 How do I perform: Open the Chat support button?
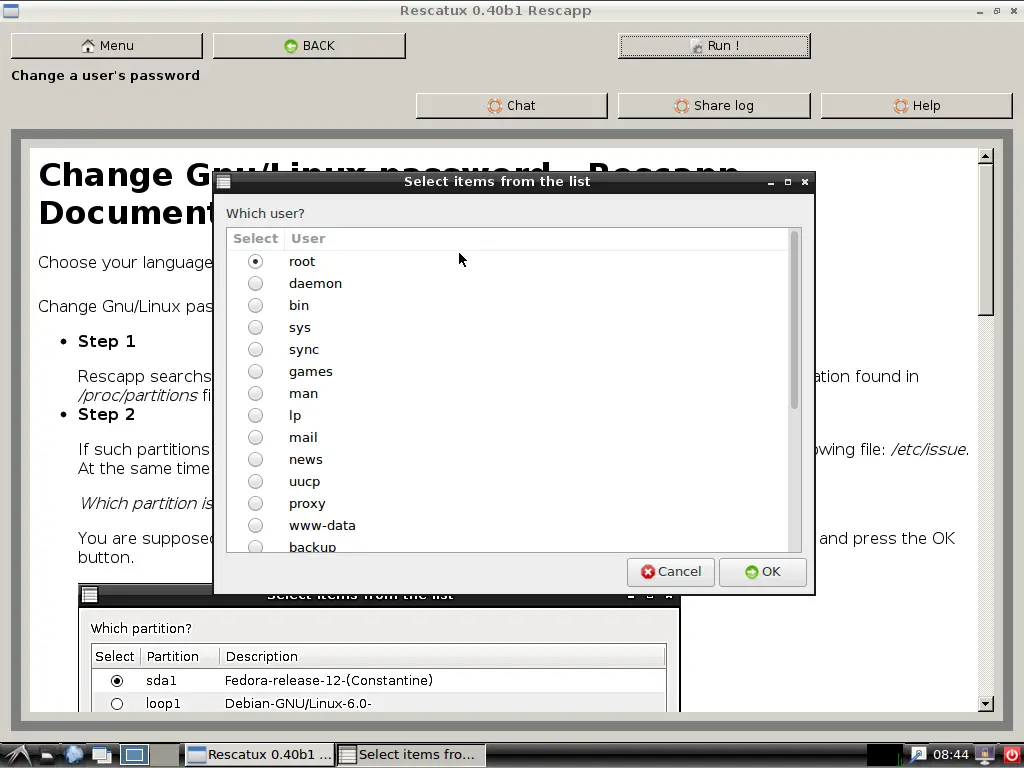[512, 106]
